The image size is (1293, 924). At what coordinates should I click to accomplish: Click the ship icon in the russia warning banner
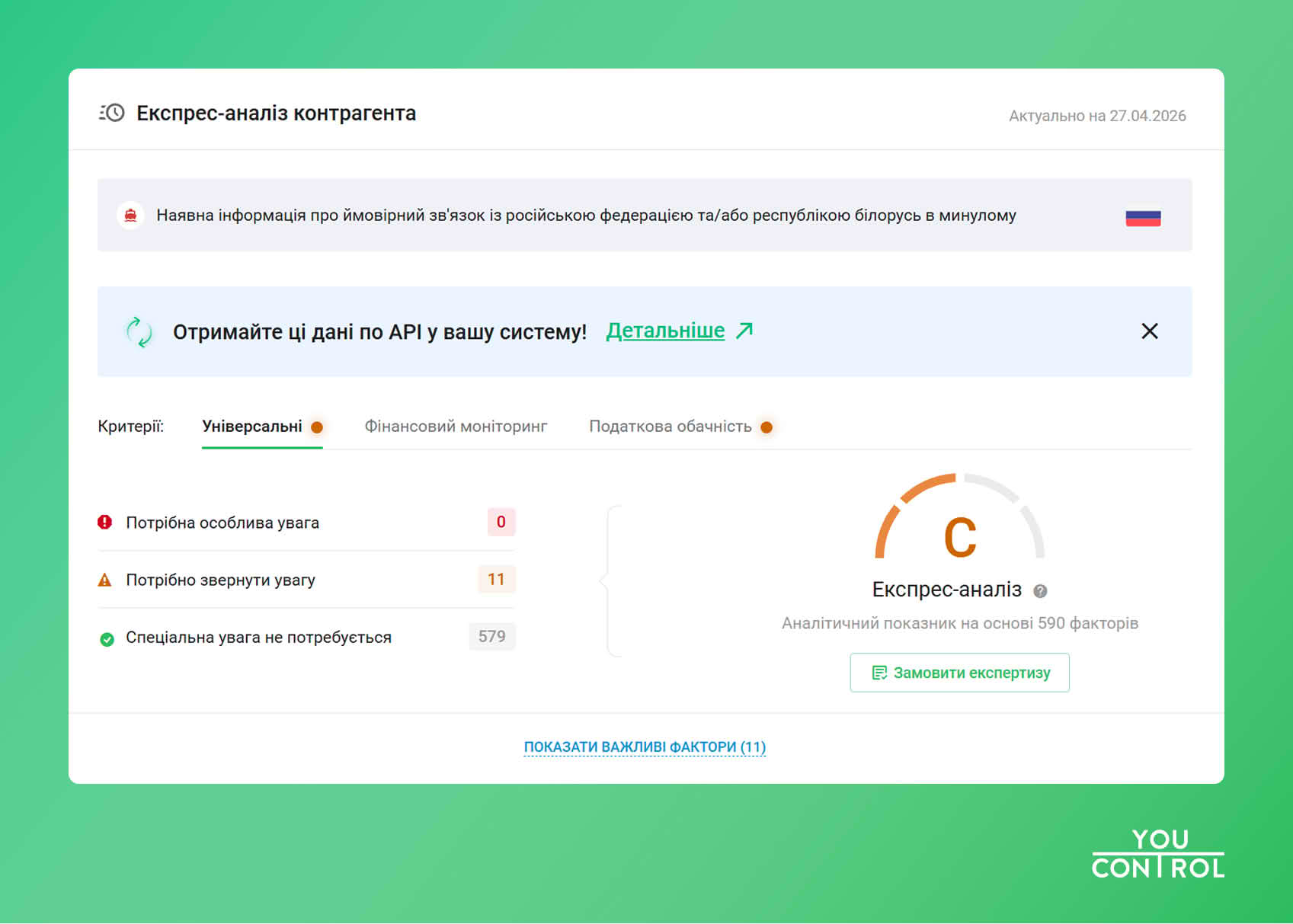131,215
